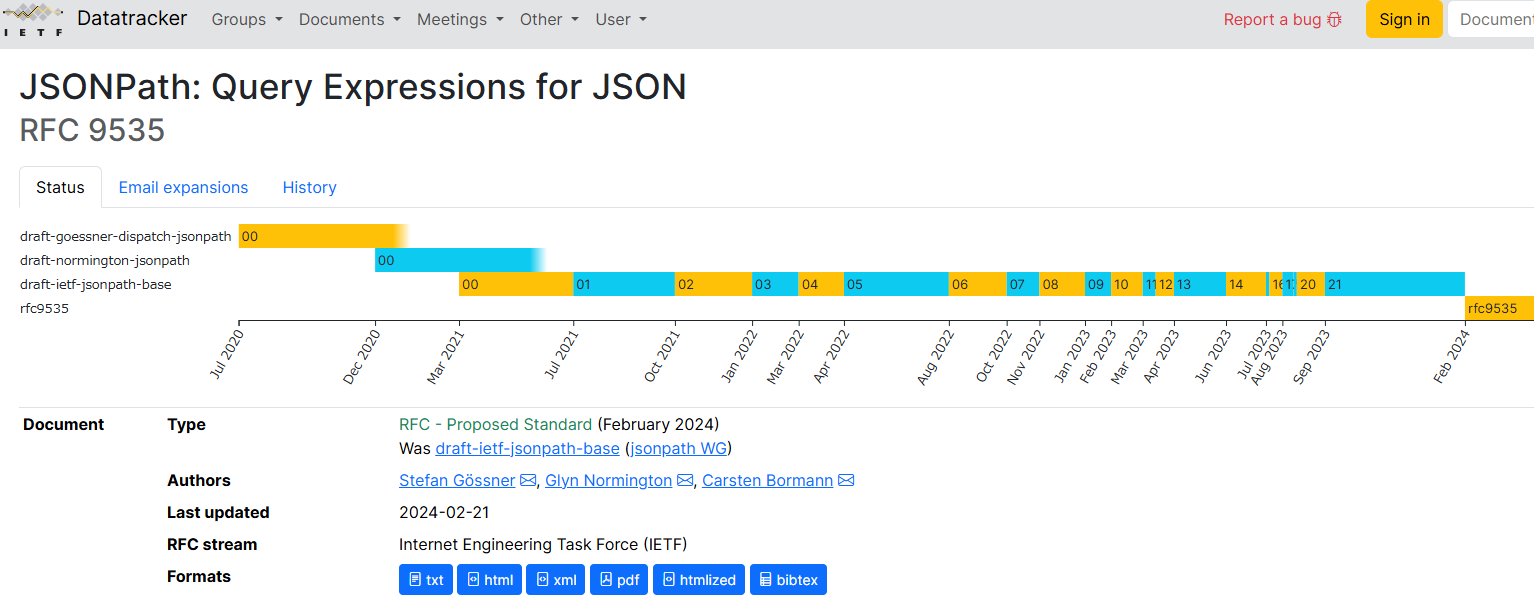This screenshot has height=603, width=1534.
Task: Select draft-ietf-jsonpath-base revision 06 bar
Action: pos(978,284)
